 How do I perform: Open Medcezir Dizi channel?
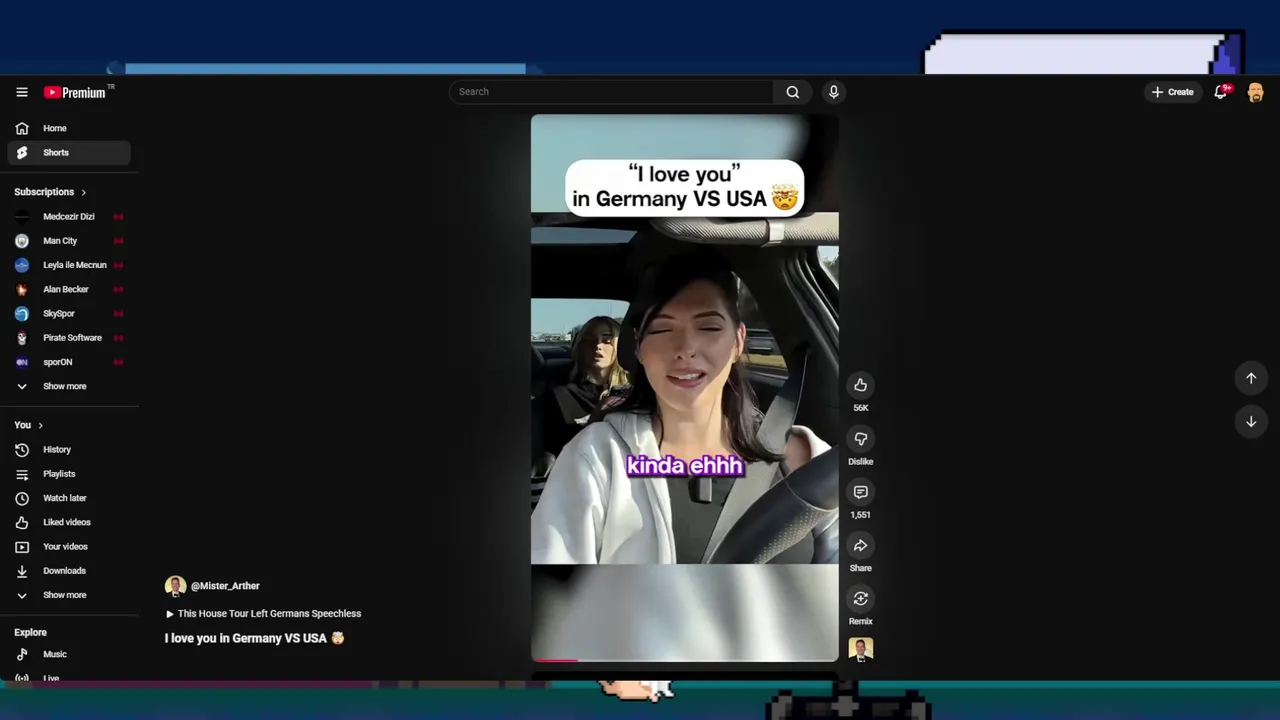click(x=69, y=216)
